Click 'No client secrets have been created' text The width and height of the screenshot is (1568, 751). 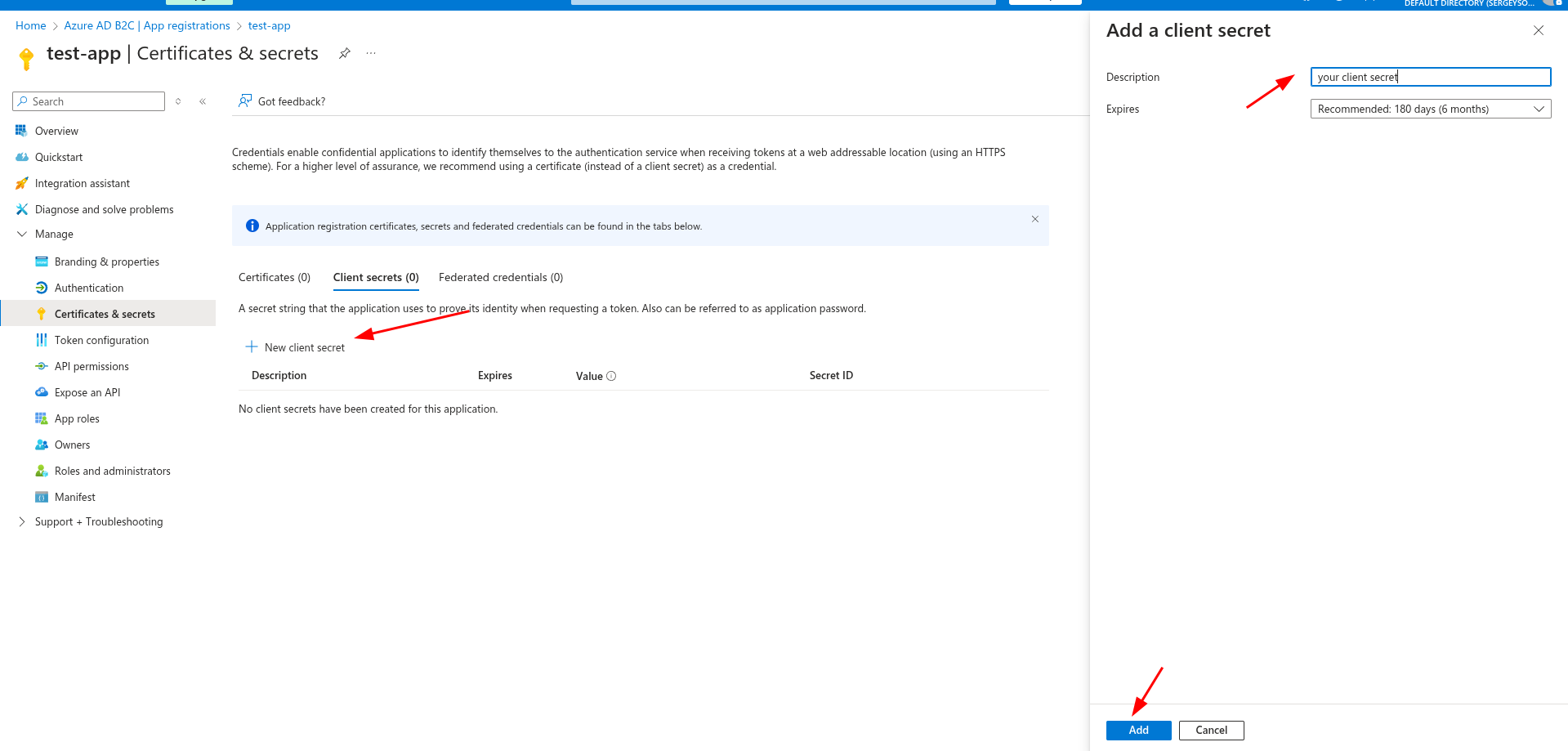click(x=368, y=409)
